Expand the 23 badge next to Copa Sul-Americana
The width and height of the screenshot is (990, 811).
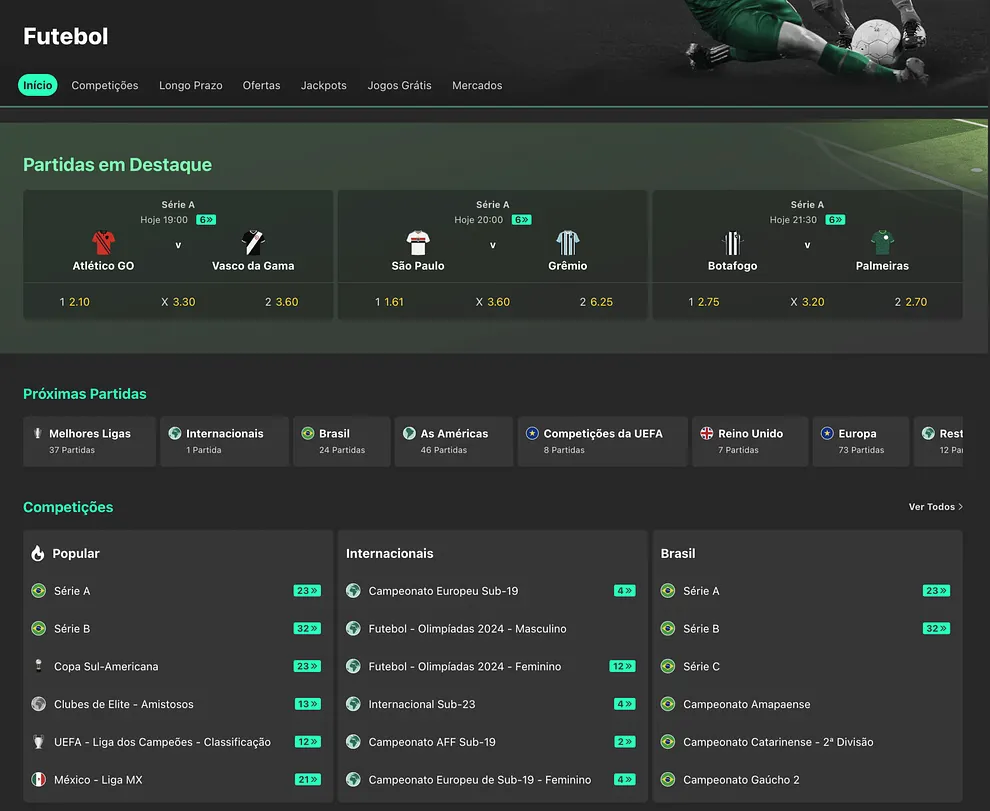307,666
